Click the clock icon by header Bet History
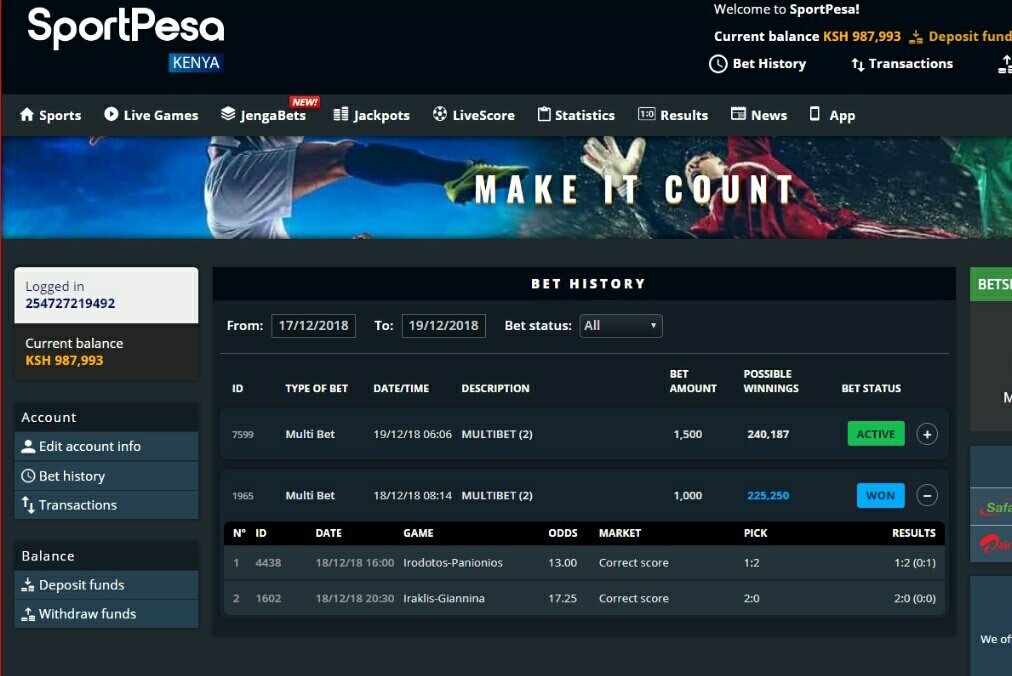Viewport: 1012px width, 676px height. coord(718,63)
